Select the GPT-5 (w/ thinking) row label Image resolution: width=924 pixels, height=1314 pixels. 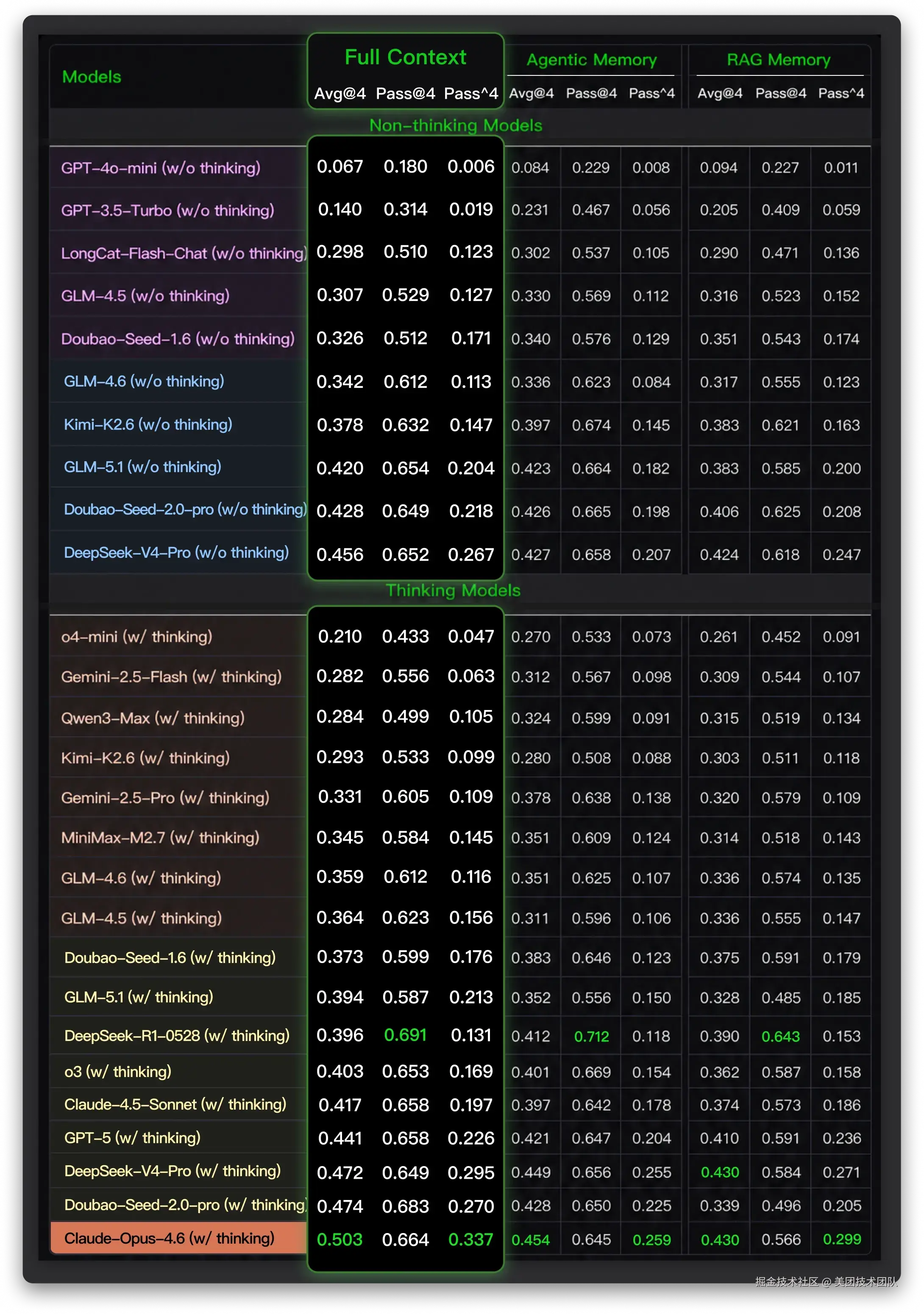coord(132,1137)
